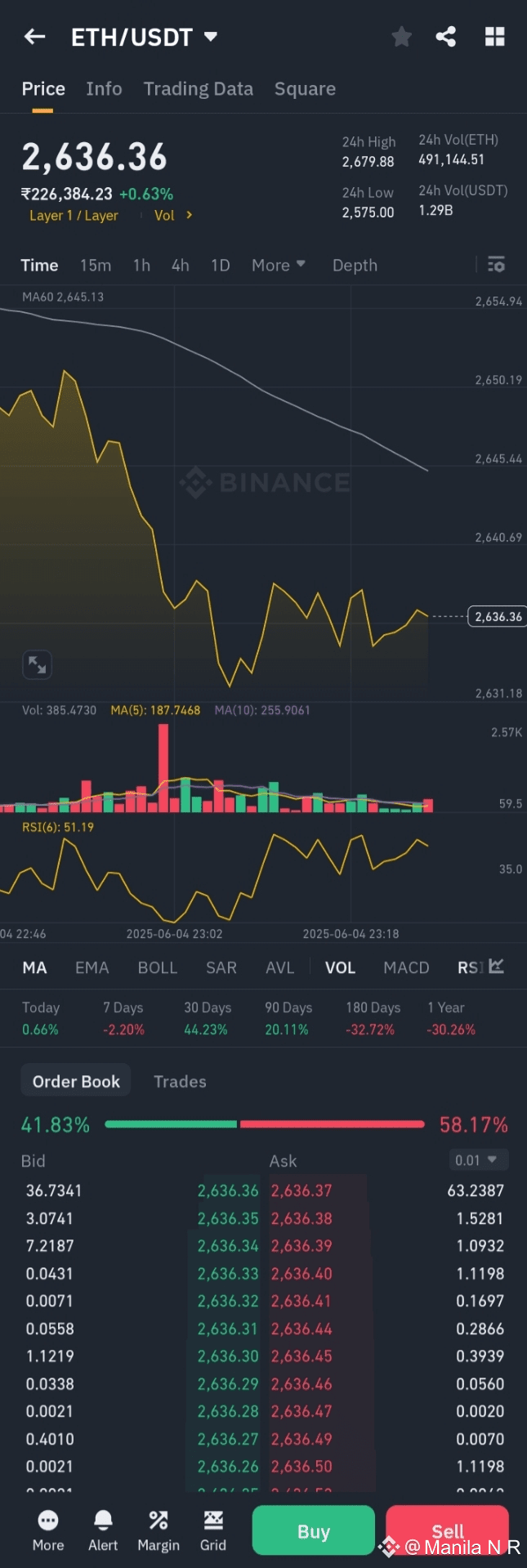Enable the BOLL indicator
The width and height of the screenshot is (527, 1568).
(158, 967)
